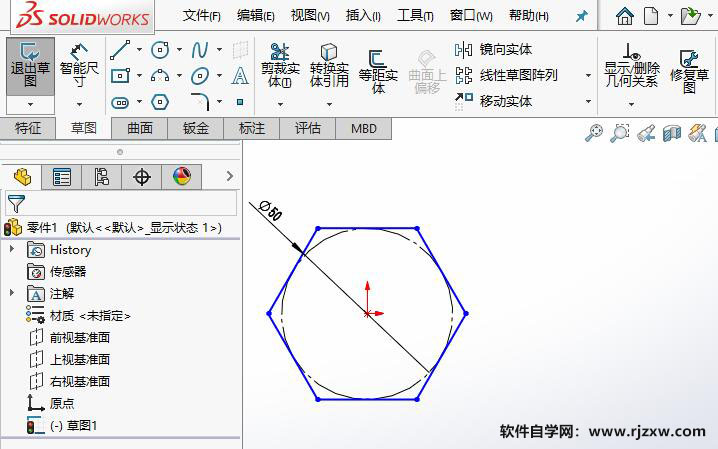Image resolution: width=718 pixels, height=449 pixels.
Task: Open the 编辑(E) menu
Action: pyautogui.click(x=256, y=16)
